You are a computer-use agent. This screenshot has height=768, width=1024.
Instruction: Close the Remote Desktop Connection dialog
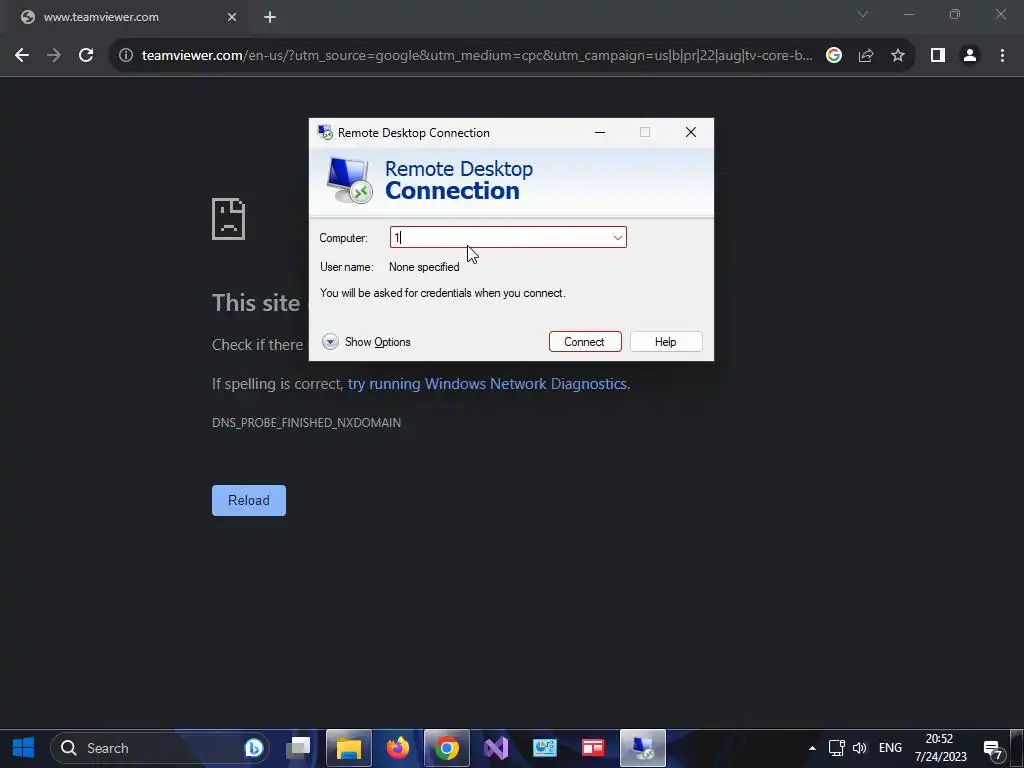click(690, 133)
